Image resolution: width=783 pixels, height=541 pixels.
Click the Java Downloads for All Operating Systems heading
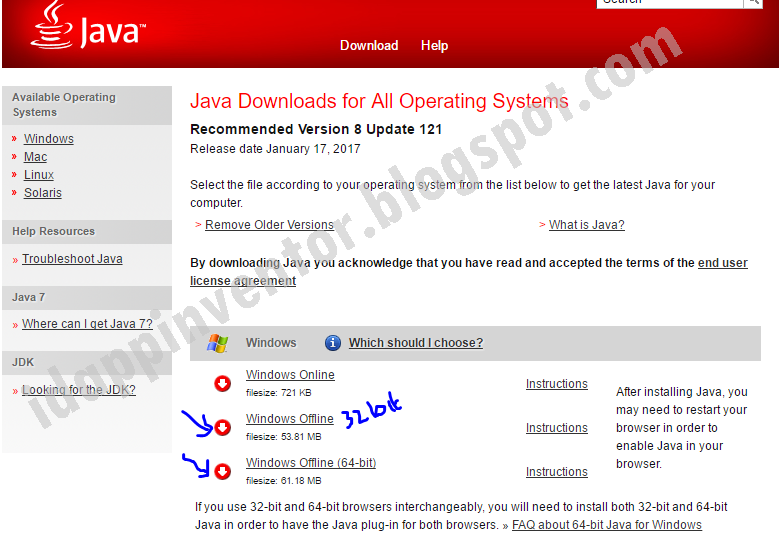click(x=379, y=101)
